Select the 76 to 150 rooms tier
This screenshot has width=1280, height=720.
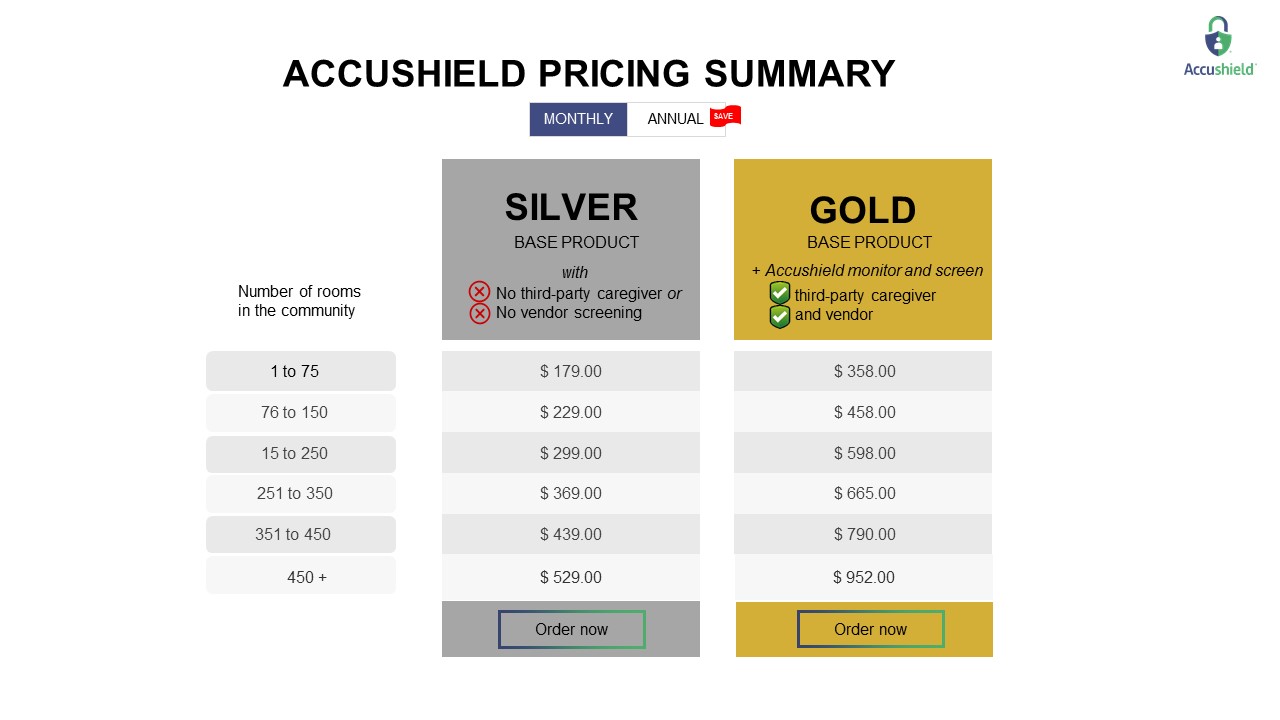pos(300,412)
